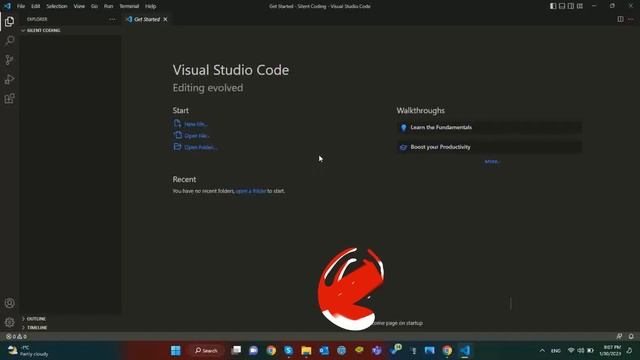This screenshot has height=360, width=640.
Task: Open the Windows Start menu
Action: tap(176, 350)
